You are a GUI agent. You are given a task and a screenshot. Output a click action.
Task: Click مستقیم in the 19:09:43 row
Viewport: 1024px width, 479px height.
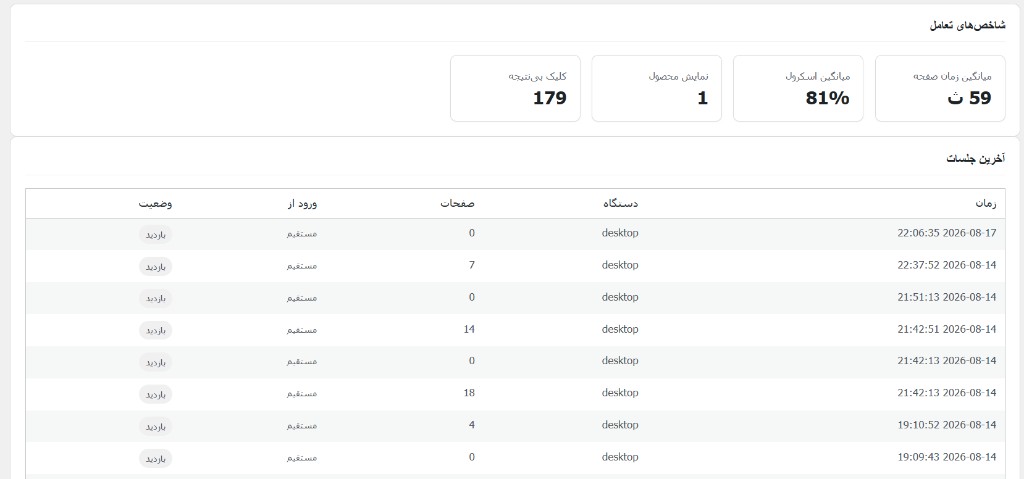click(302, 458)
